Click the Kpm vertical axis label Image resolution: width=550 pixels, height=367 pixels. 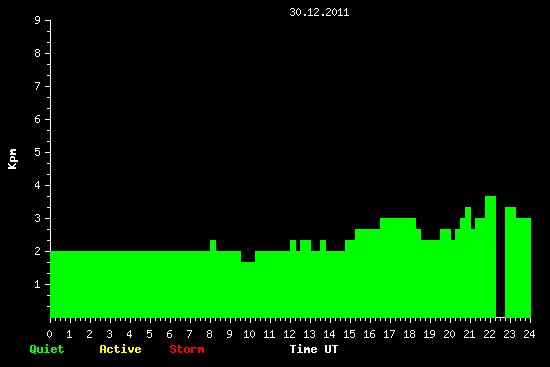click(12, 159)
